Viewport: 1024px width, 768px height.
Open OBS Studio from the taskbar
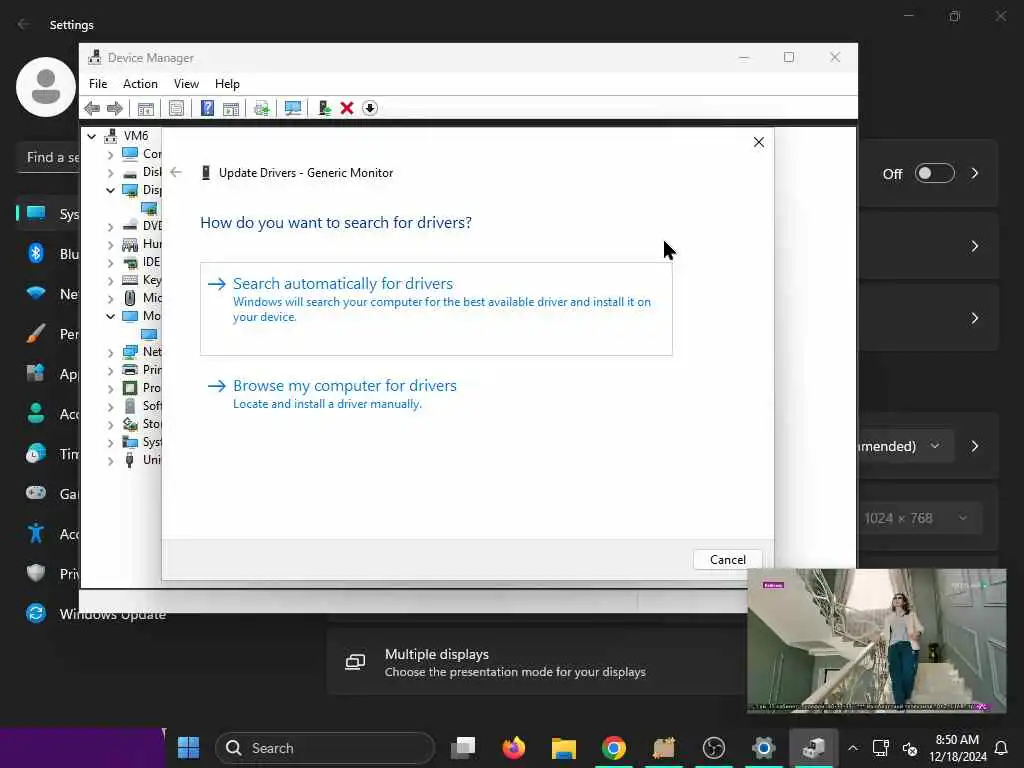(713, 748)
